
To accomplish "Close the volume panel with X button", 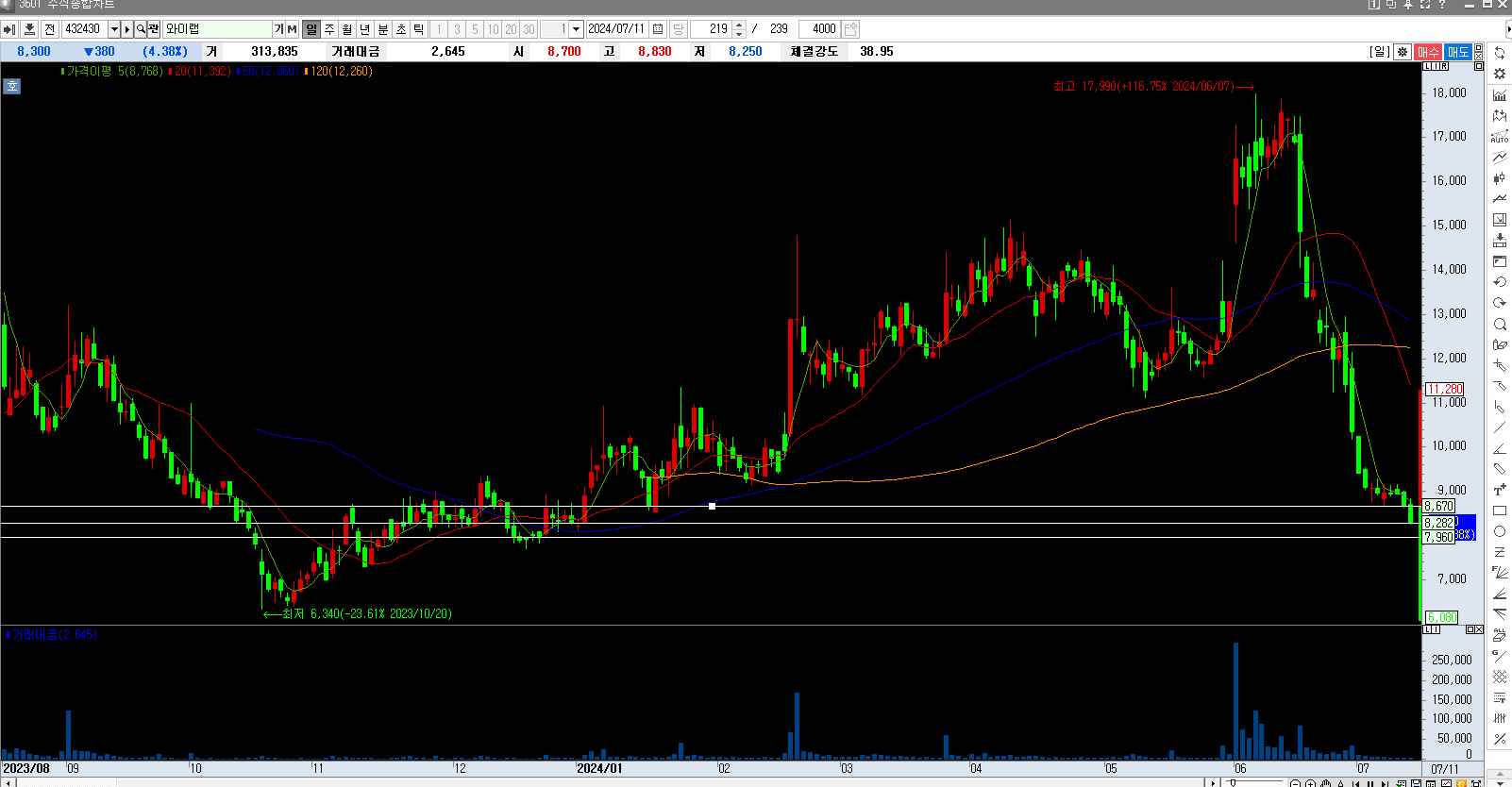I will point(1479,629).
